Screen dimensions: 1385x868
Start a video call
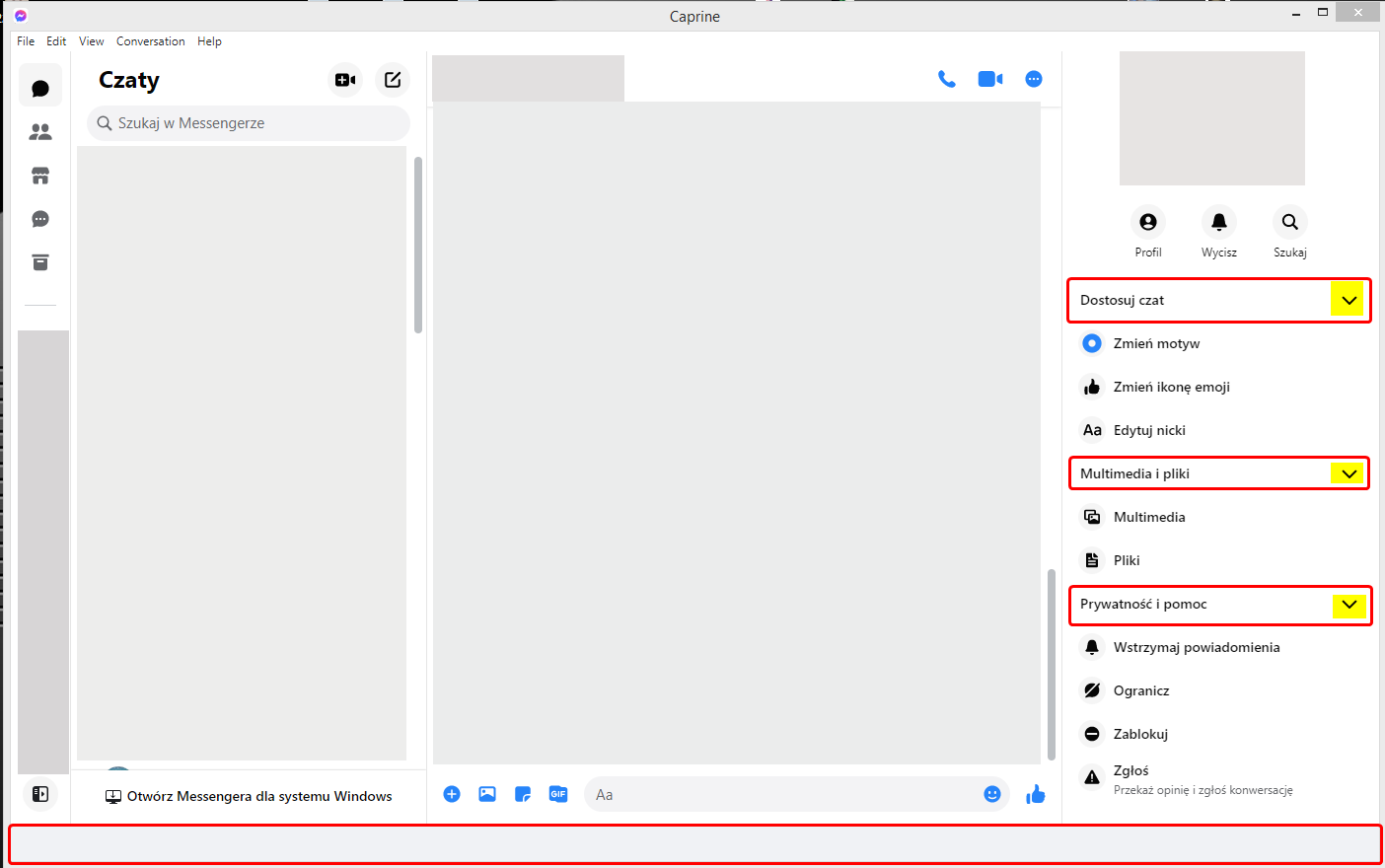(989, 78)
